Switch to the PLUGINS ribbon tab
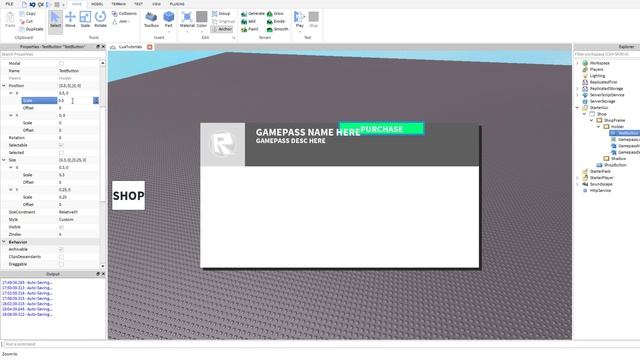Viewport: 640px width, 360px height. pyautogui.click(x=177, y=4)
